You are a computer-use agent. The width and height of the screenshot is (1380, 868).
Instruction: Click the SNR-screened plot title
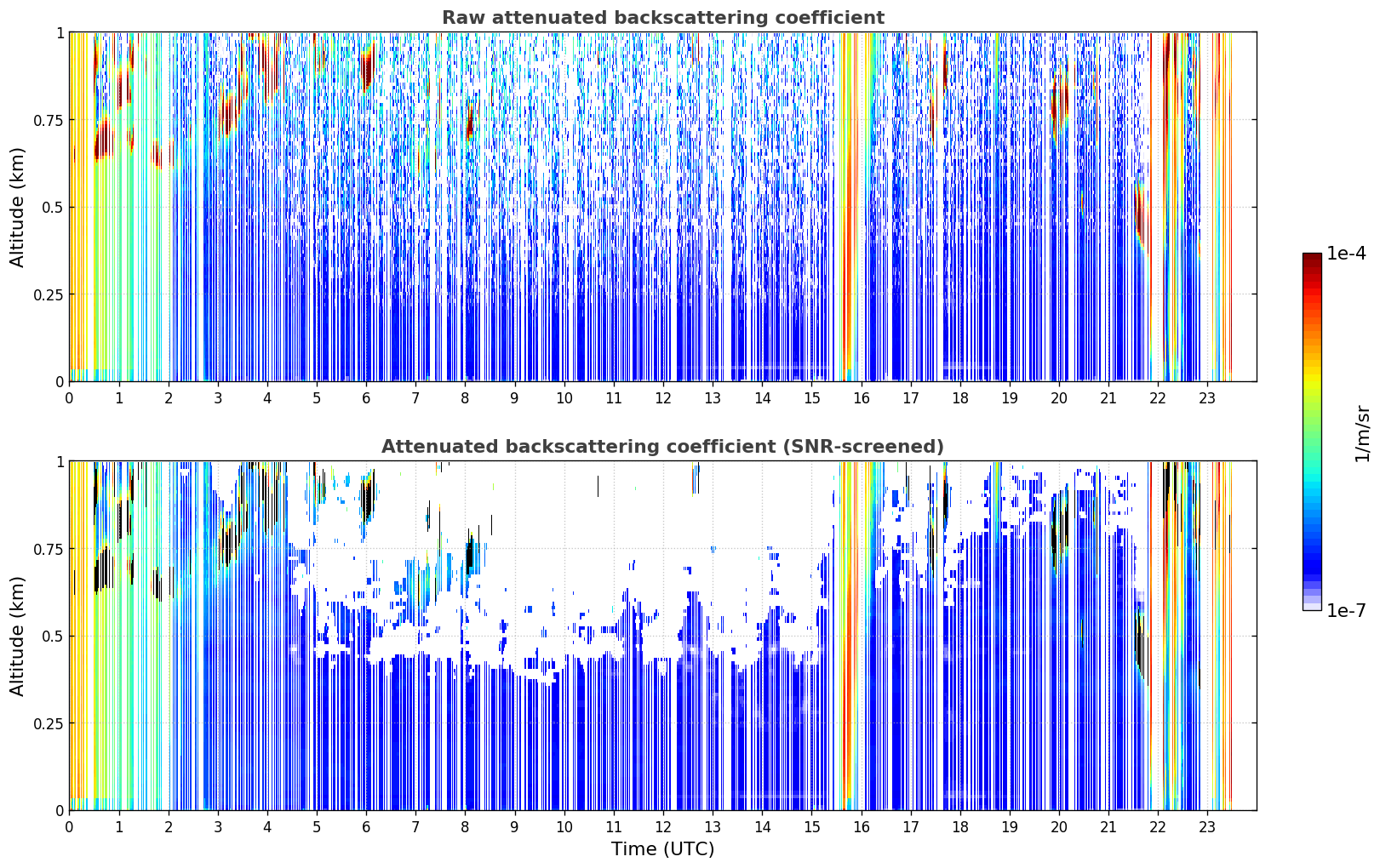click(662, 447)
